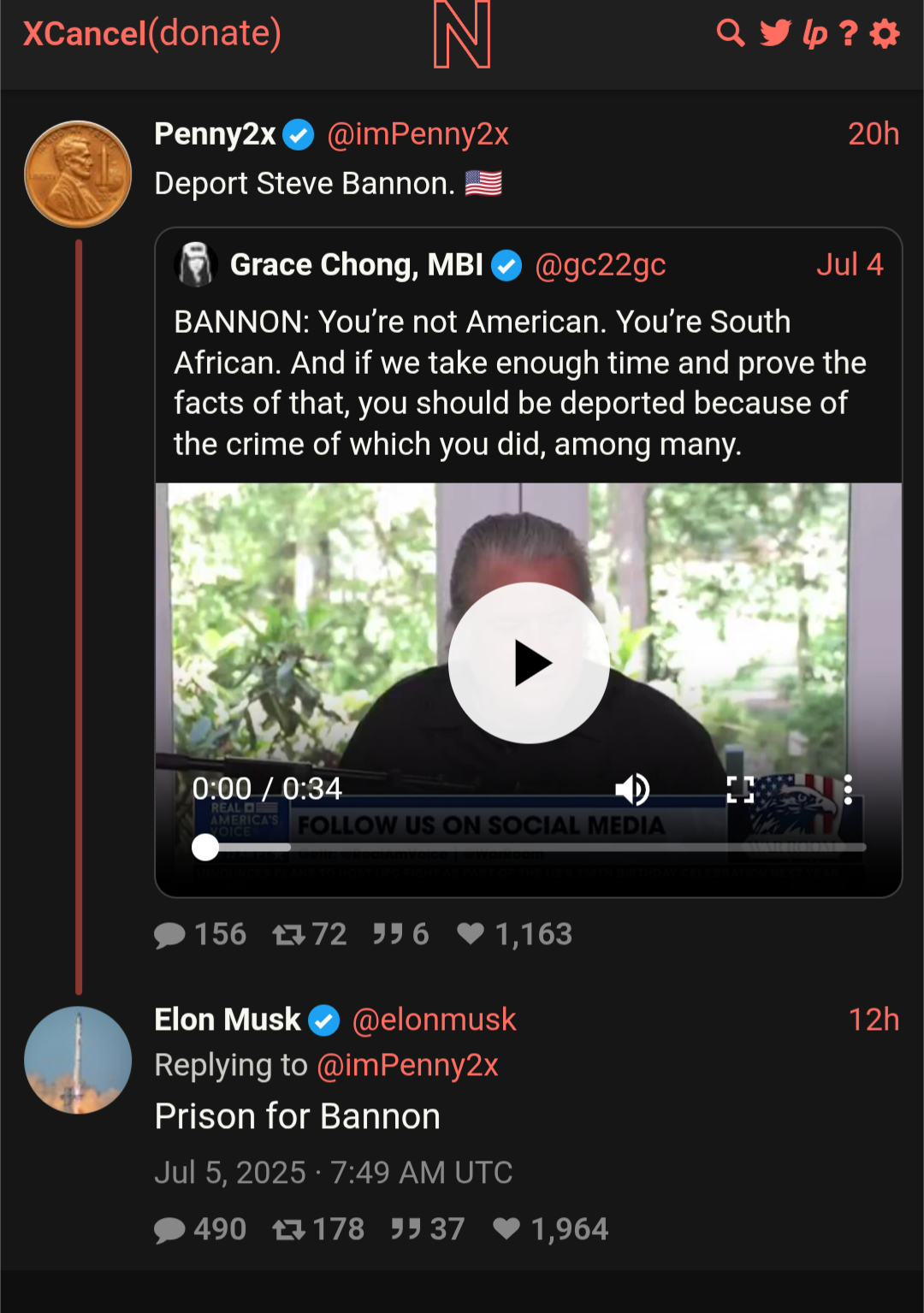The height and width of the screenshot is (1313, 924).
Task: Click the Twitter bird icon
Action: (x=776, y=33)
